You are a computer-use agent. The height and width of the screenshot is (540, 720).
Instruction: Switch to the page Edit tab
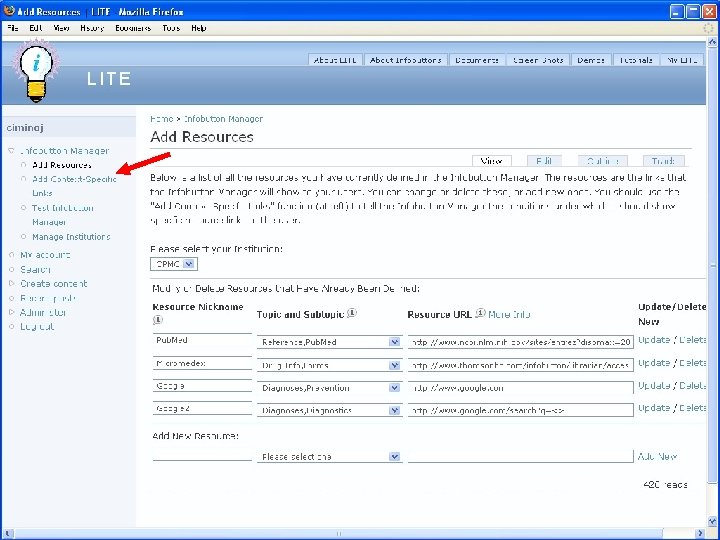544,161
